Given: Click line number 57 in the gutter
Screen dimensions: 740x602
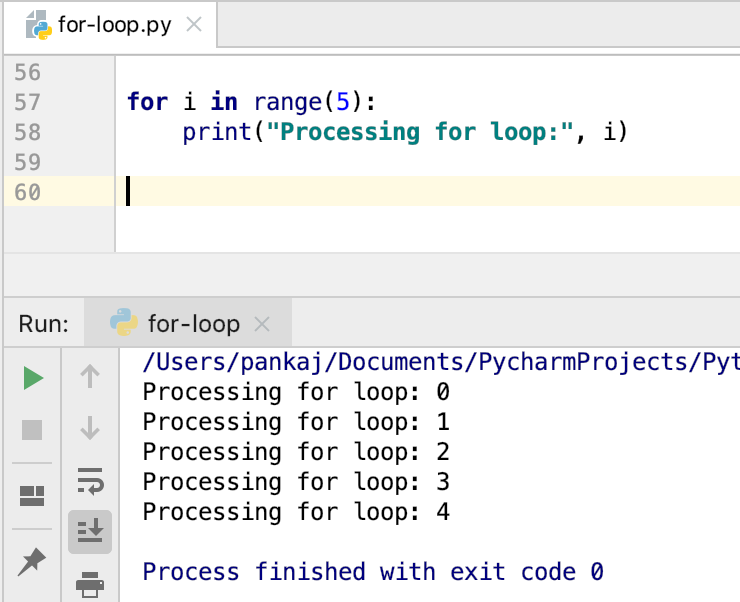Looking at the screenshot, I should [27, 102].
